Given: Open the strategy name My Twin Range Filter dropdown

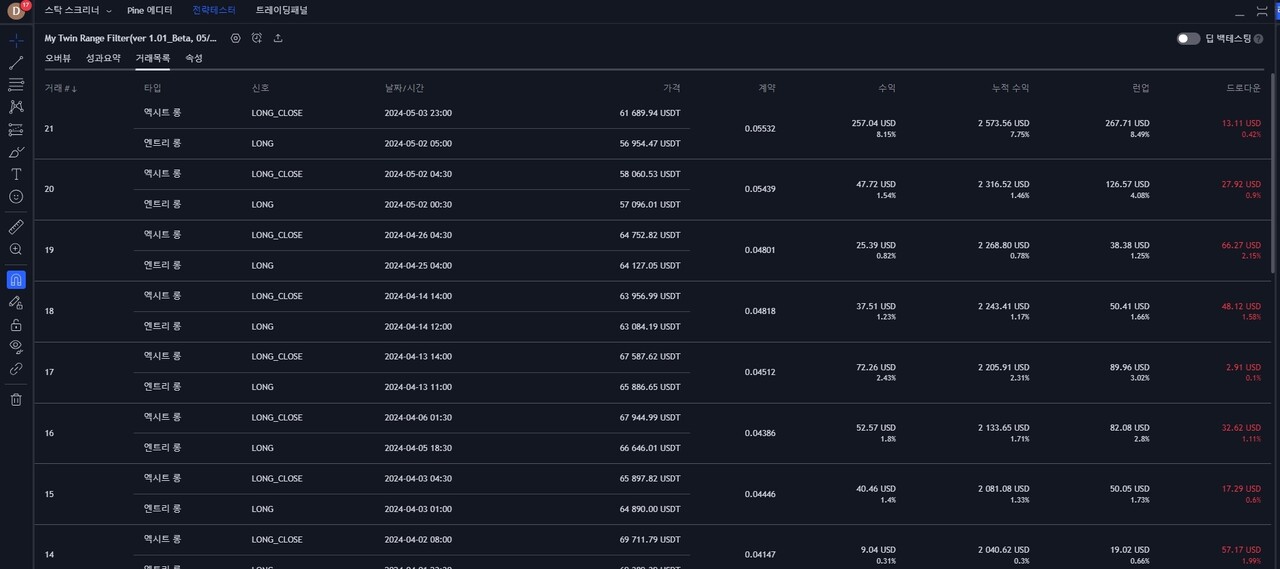Looking at the screenshot, I should 130,38.
